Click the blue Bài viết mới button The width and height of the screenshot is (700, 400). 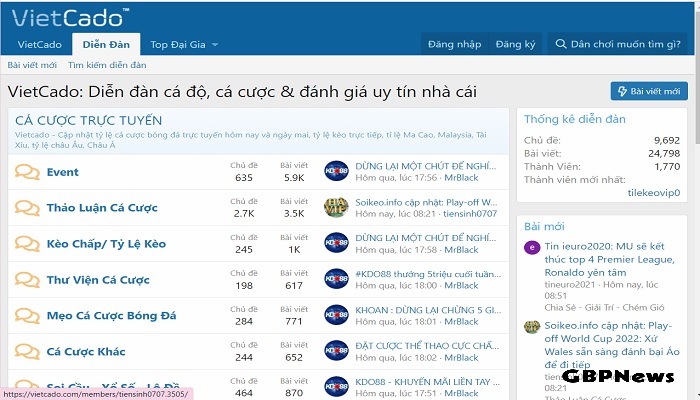(649, 91)
